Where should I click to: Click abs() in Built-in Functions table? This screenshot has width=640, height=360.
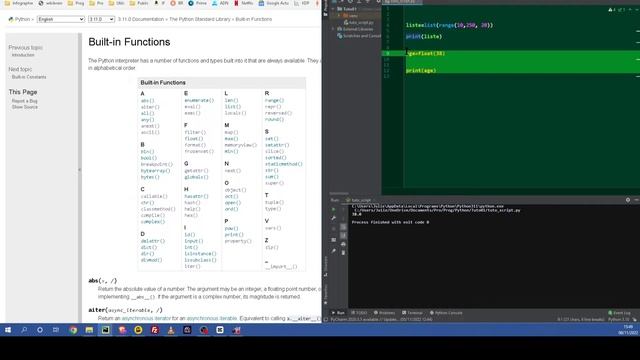147,100
